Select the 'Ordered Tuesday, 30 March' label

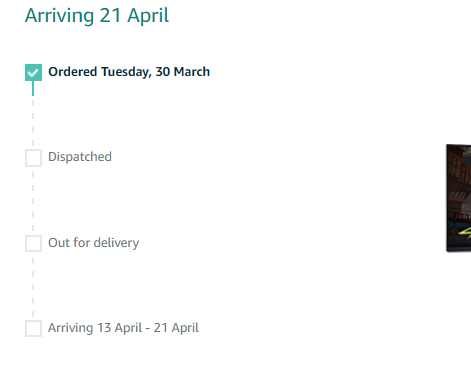click(129, 72)
